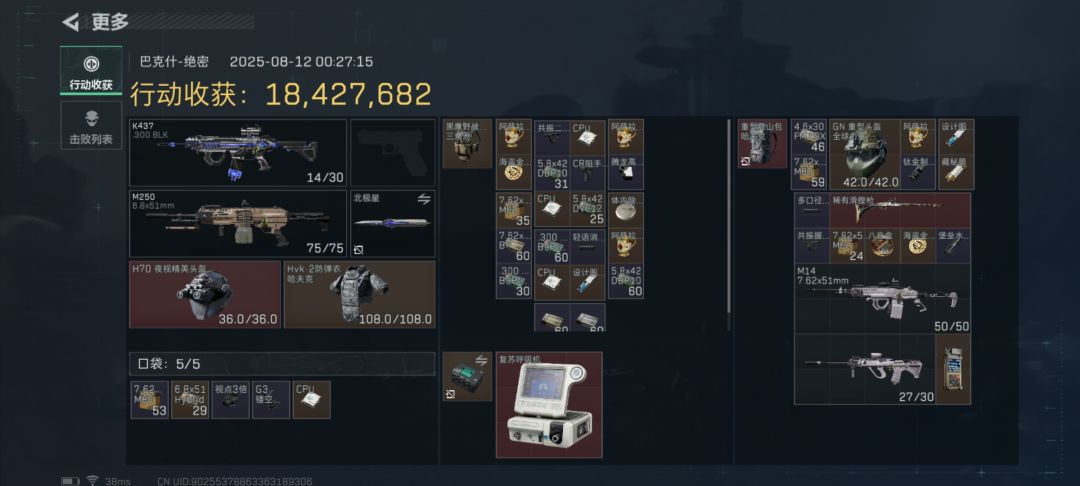
Task: Select the 视点3倍 scope in pockets
Action: [231, 400]
